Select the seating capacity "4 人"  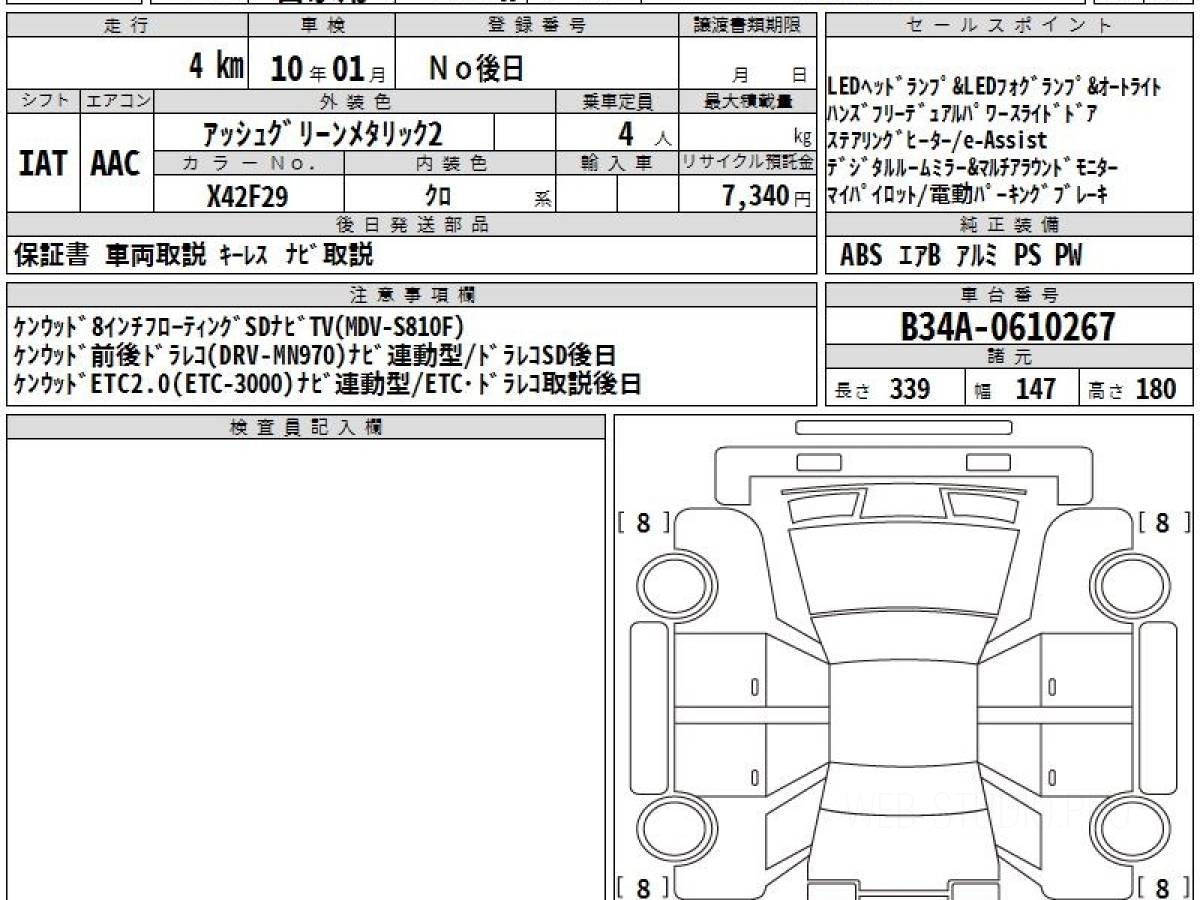click(644, 133)
